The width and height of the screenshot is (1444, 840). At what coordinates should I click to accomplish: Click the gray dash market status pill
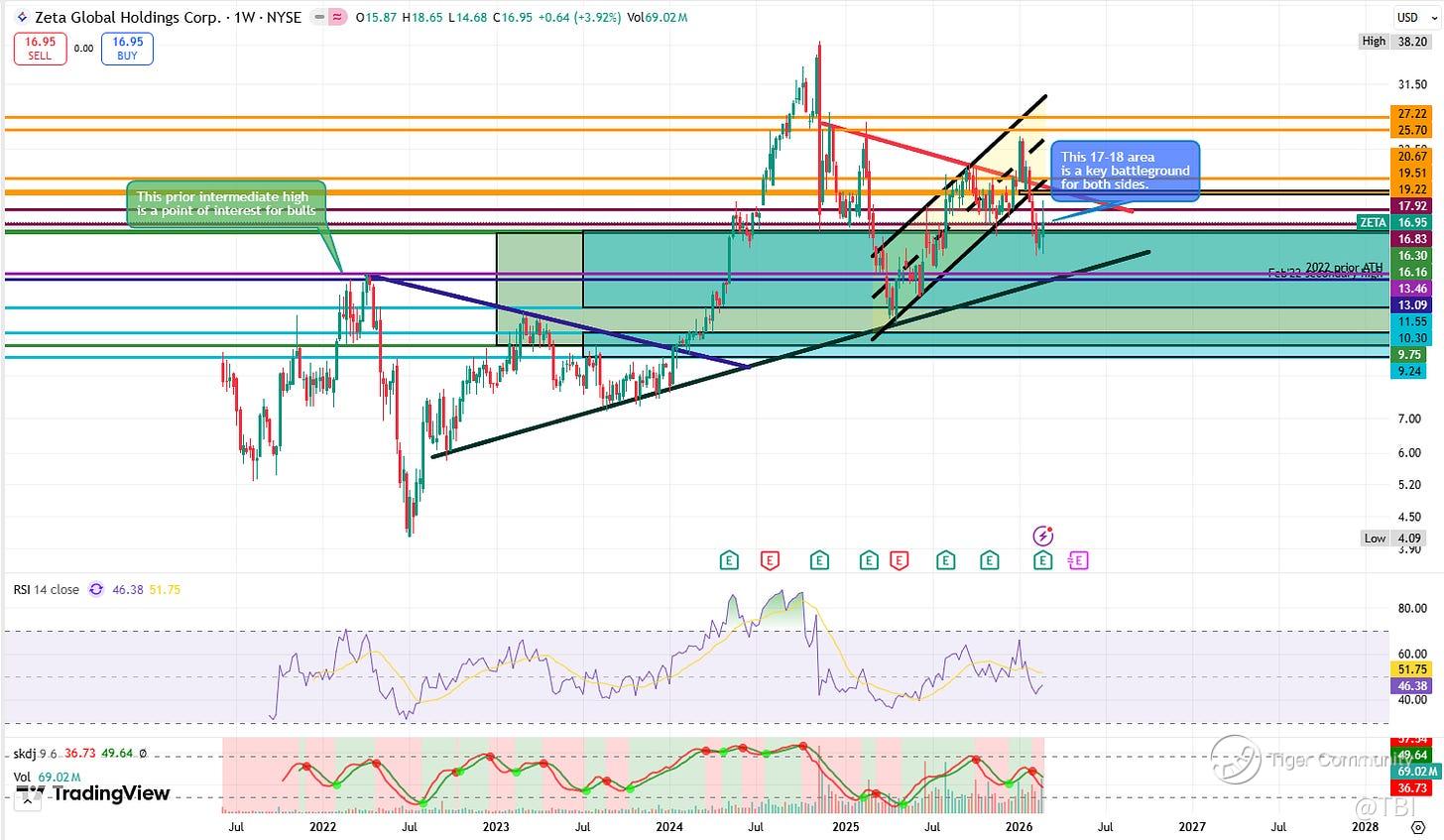(x=319, y=18)
